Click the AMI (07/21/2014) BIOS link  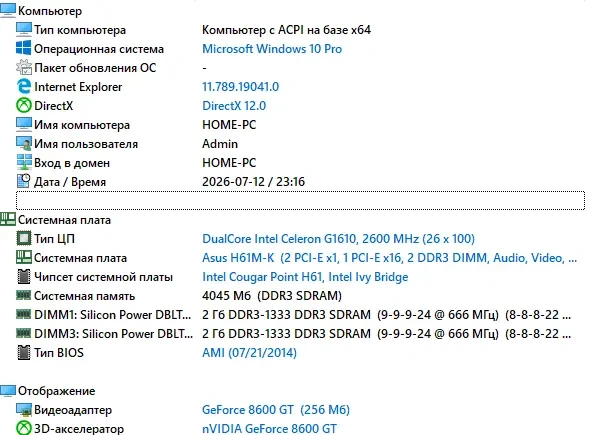[249, 353]
